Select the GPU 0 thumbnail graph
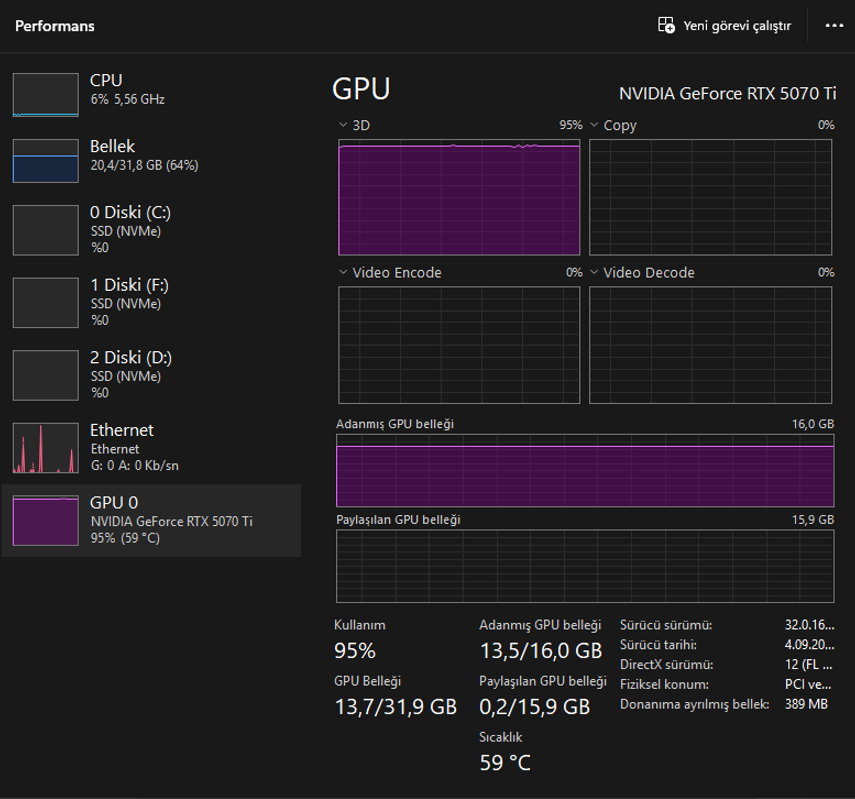Image resolution: width=855 pixels, height=799 pixels. 46,520
